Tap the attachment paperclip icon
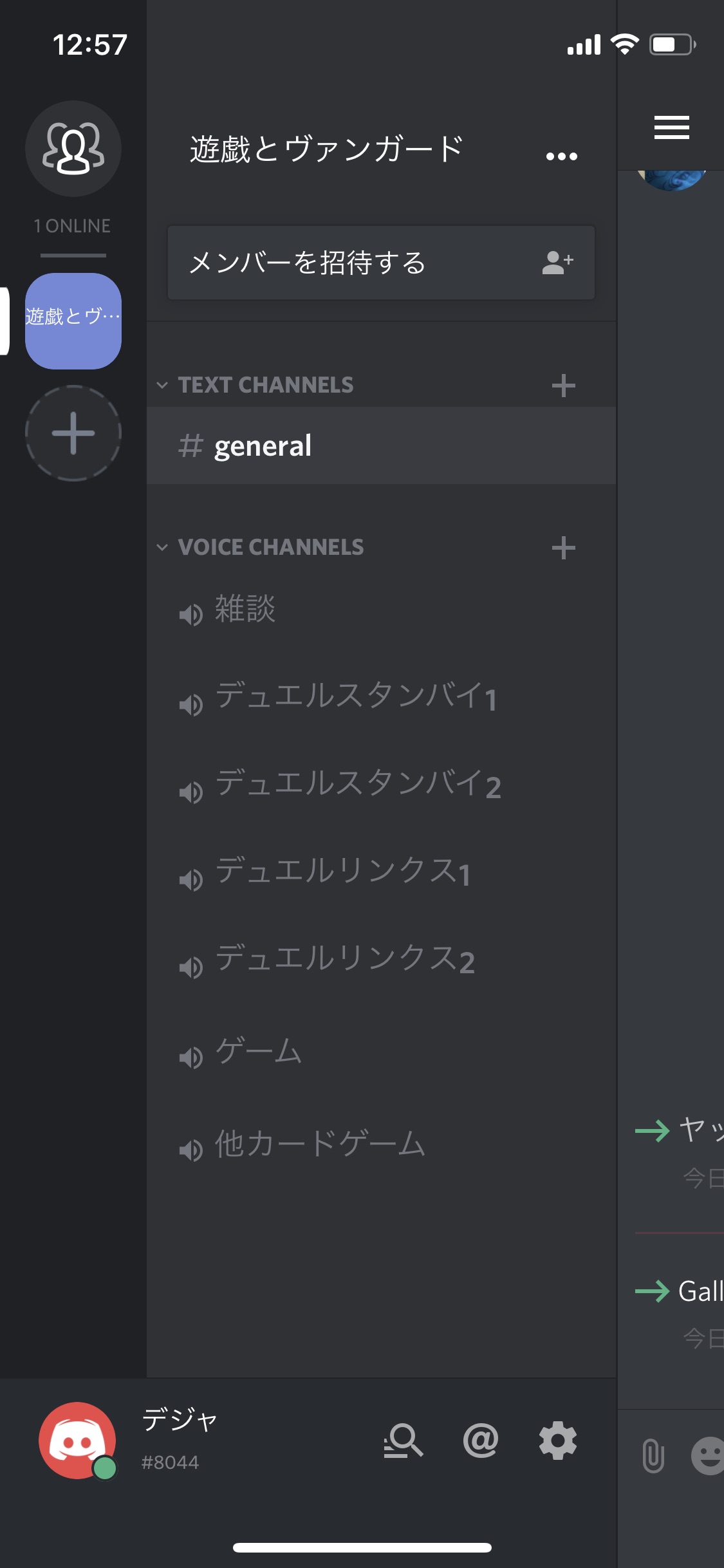Screen dimensions: 724x1568 (653, 1455)
